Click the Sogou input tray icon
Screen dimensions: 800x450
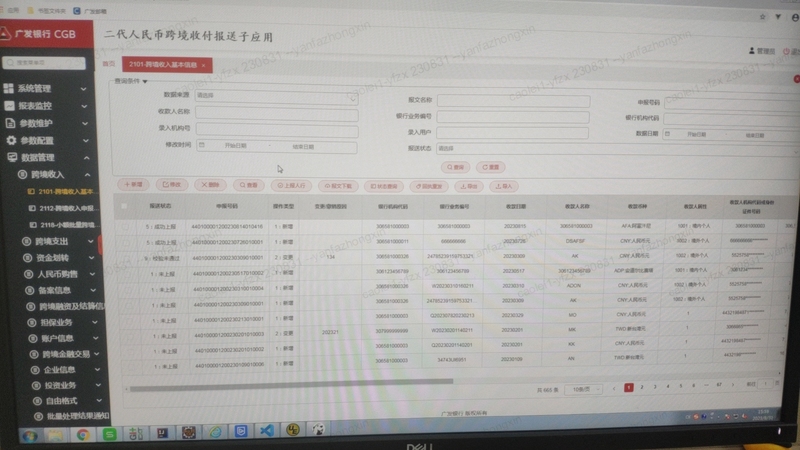click(695, 417)
